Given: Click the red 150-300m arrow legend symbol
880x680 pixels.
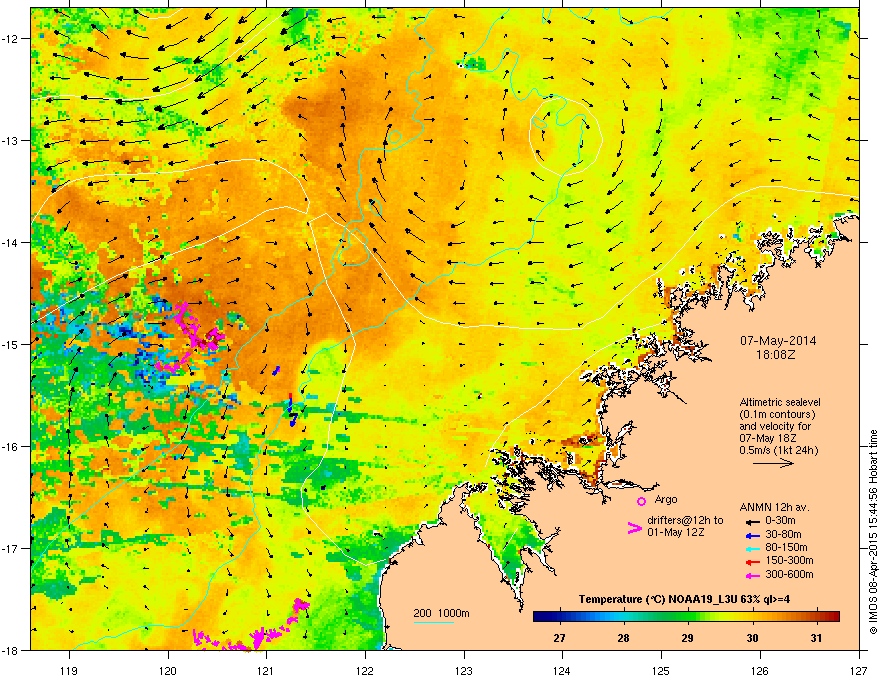Looking at the screenshot, I should (x=753, y=561).
